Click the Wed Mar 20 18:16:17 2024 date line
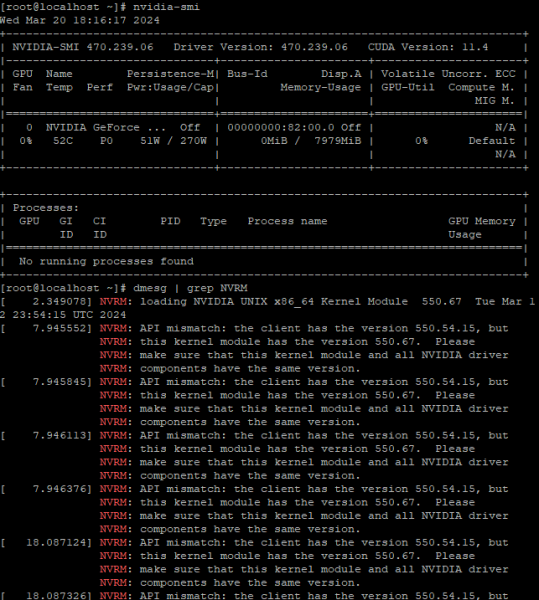The height and width of the screenshot is (600, 539). pos(80,20)
